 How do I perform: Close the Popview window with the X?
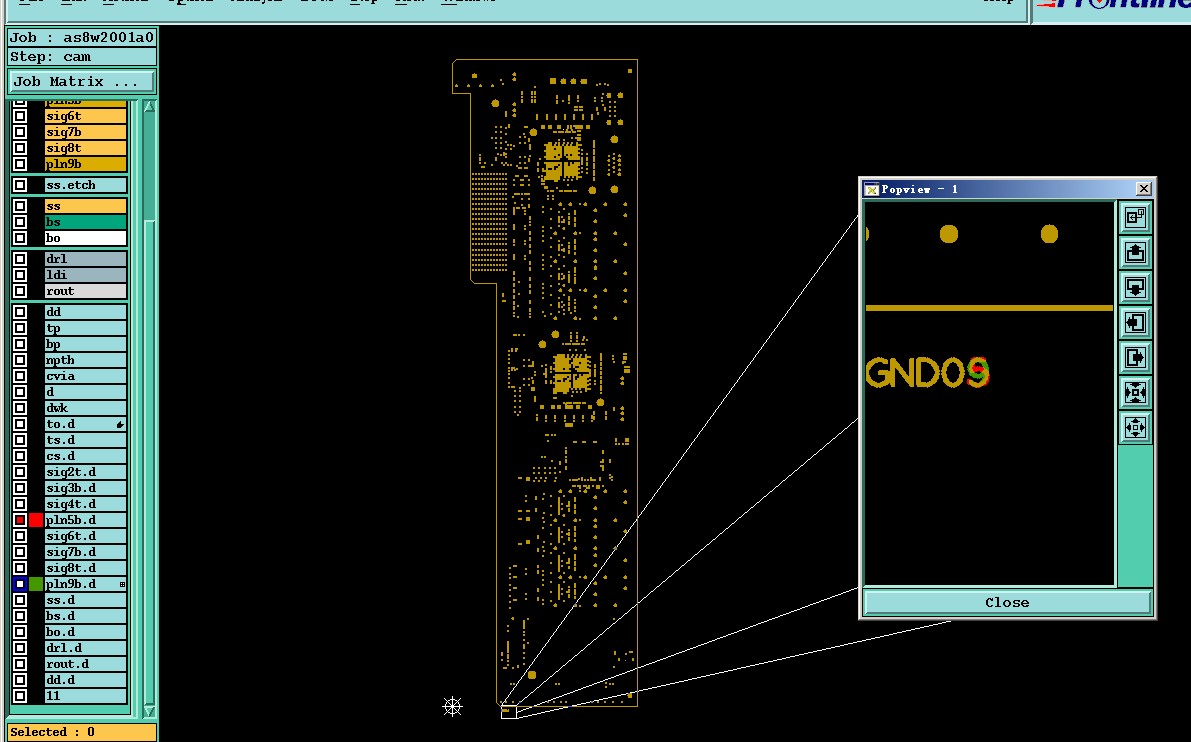tap(1143, 188)
